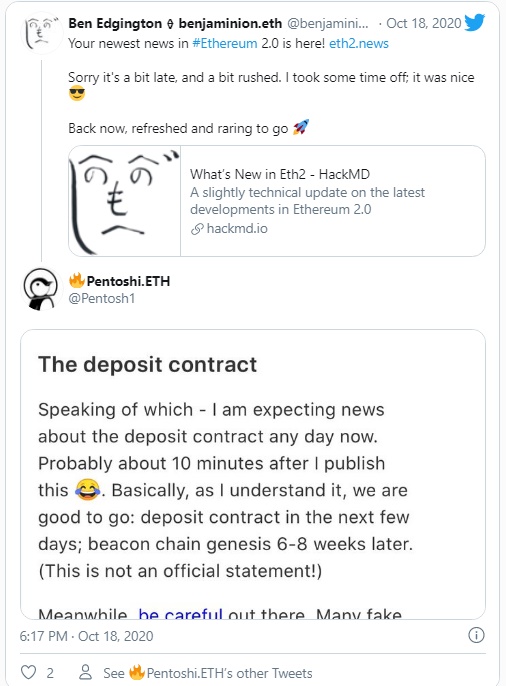This screenshot has height=686, width=506.
Task: Open the #Ethereum hashtag link
Action: point(225,43)
